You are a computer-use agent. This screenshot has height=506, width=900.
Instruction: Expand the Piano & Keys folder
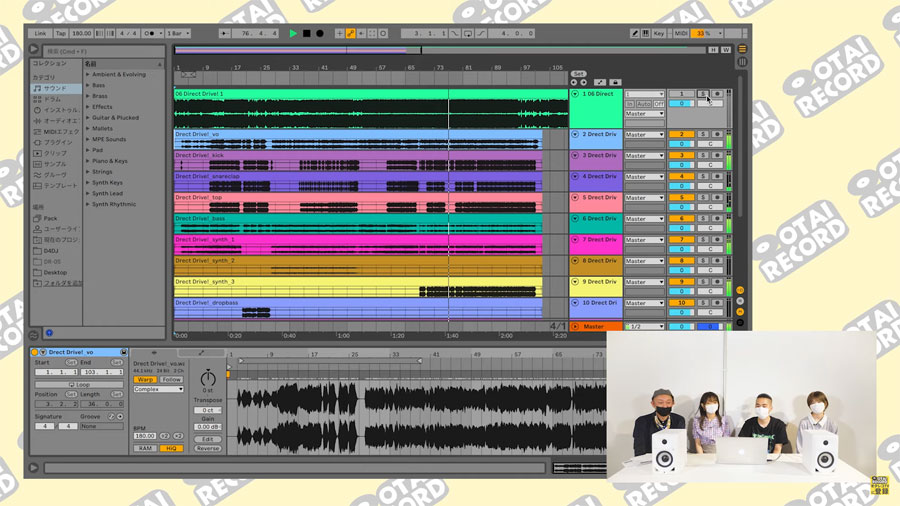click(88, 161)
